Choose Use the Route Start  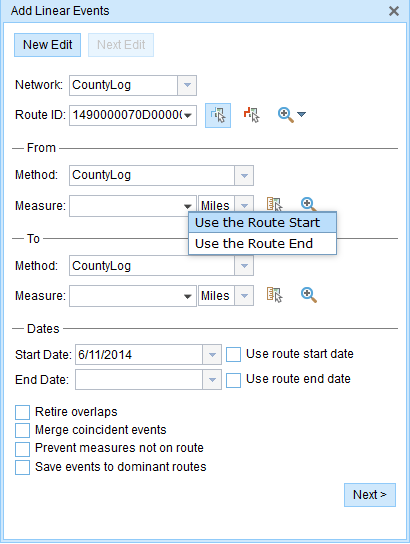263,222
